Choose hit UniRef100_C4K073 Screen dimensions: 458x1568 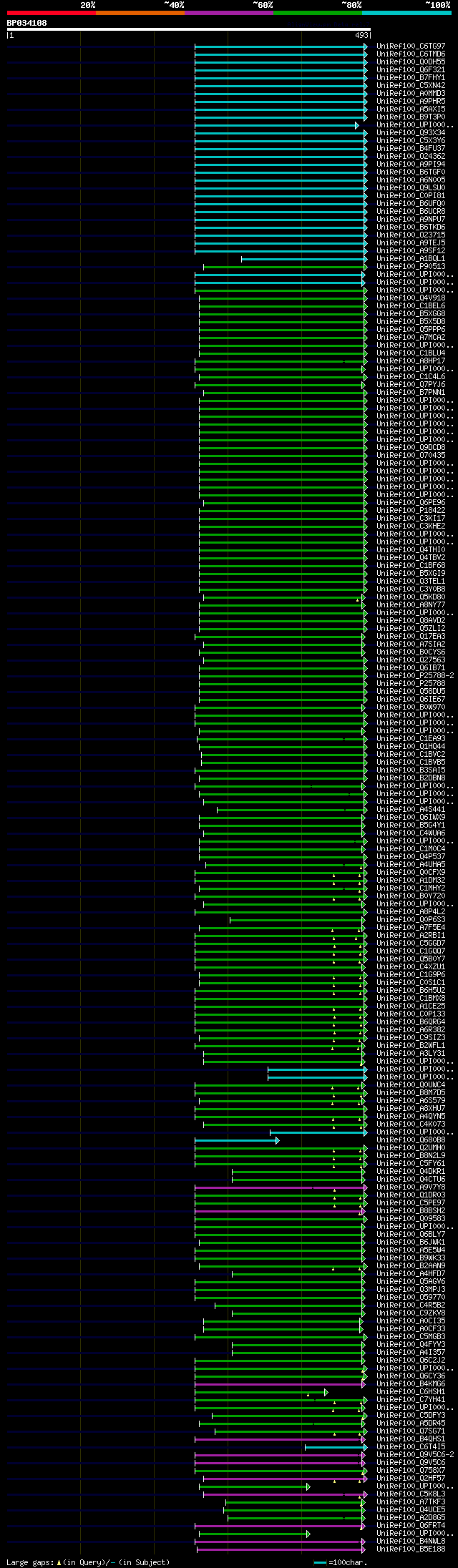(x=411, y=1124)
